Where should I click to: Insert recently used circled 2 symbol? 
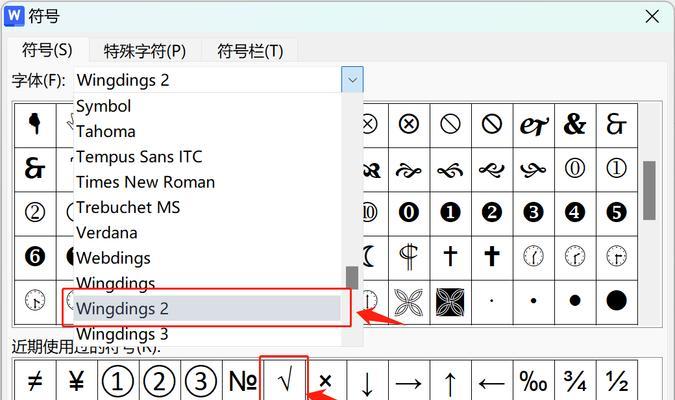pyautogui.click(x=160, y=381)
